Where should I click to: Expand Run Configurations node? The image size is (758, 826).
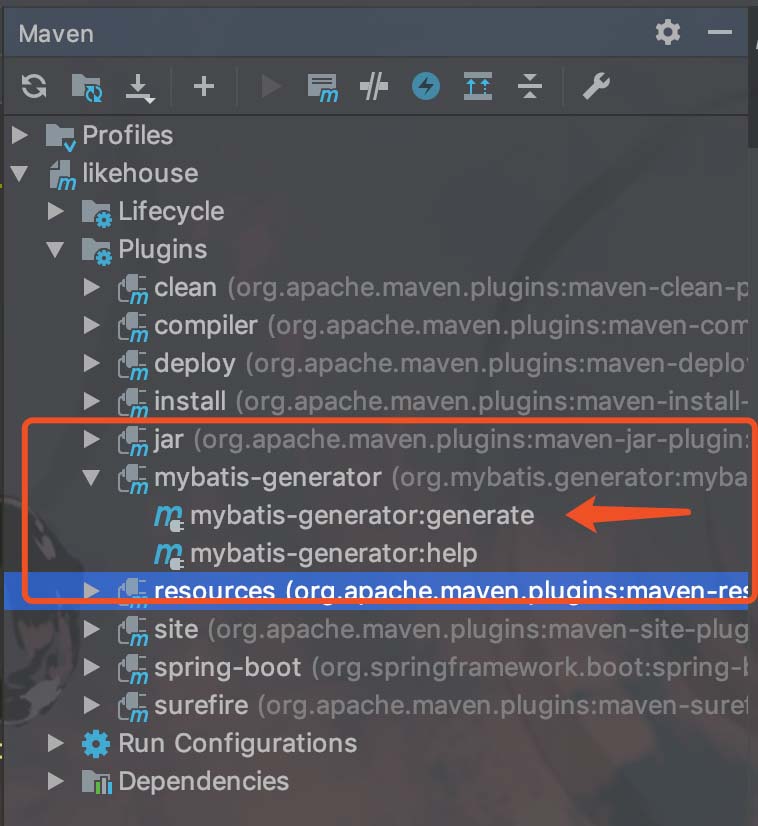point(56,743)
